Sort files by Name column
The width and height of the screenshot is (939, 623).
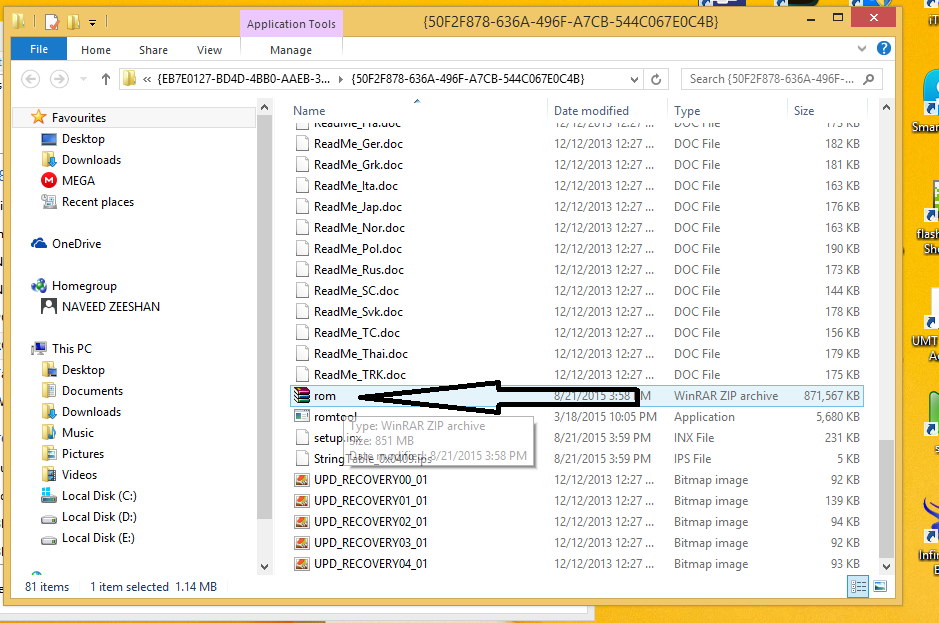click(x=309, y=111)
